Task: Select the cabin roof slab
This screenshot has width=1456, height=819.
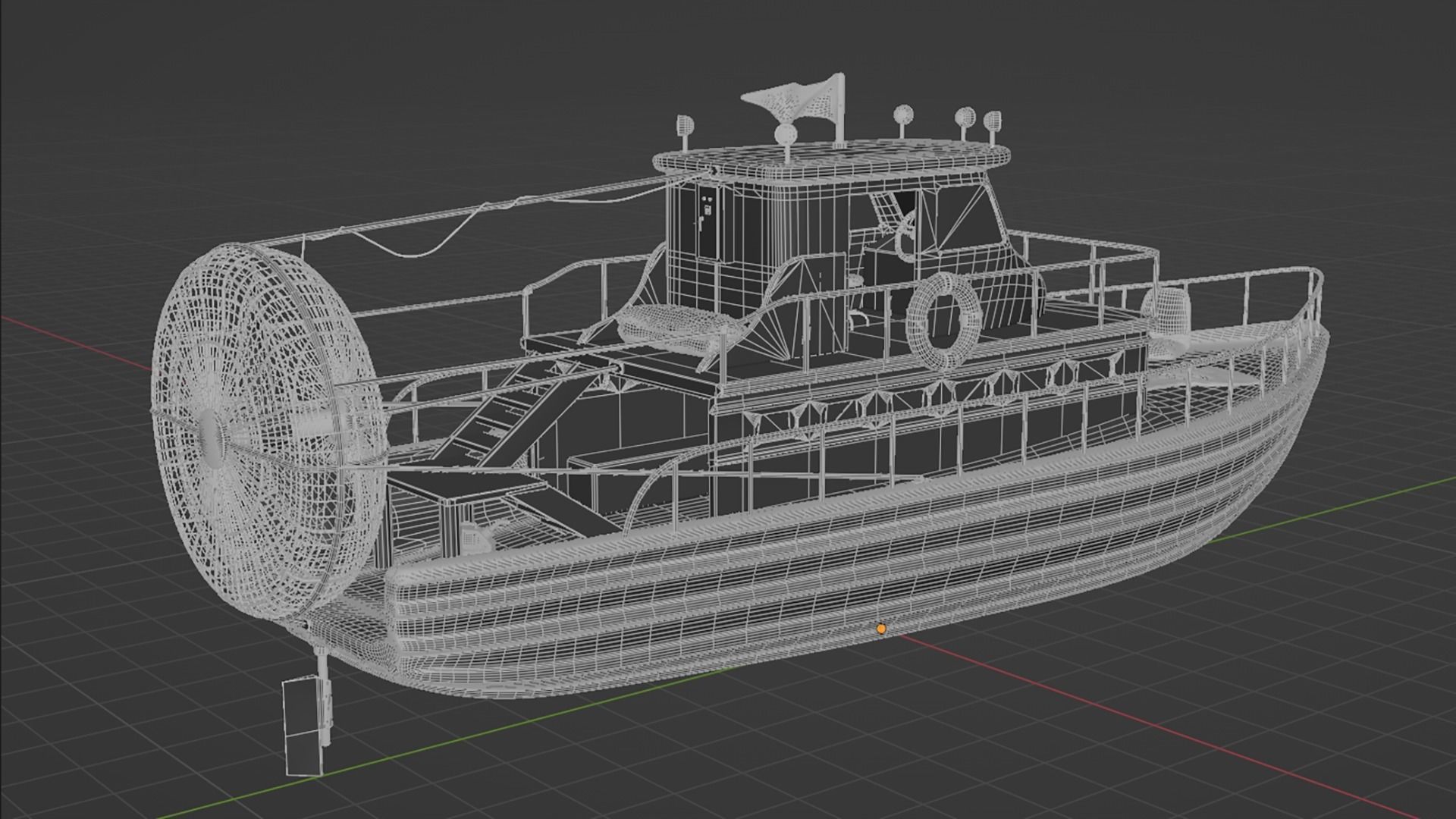Action: click(x=831, y=162)
